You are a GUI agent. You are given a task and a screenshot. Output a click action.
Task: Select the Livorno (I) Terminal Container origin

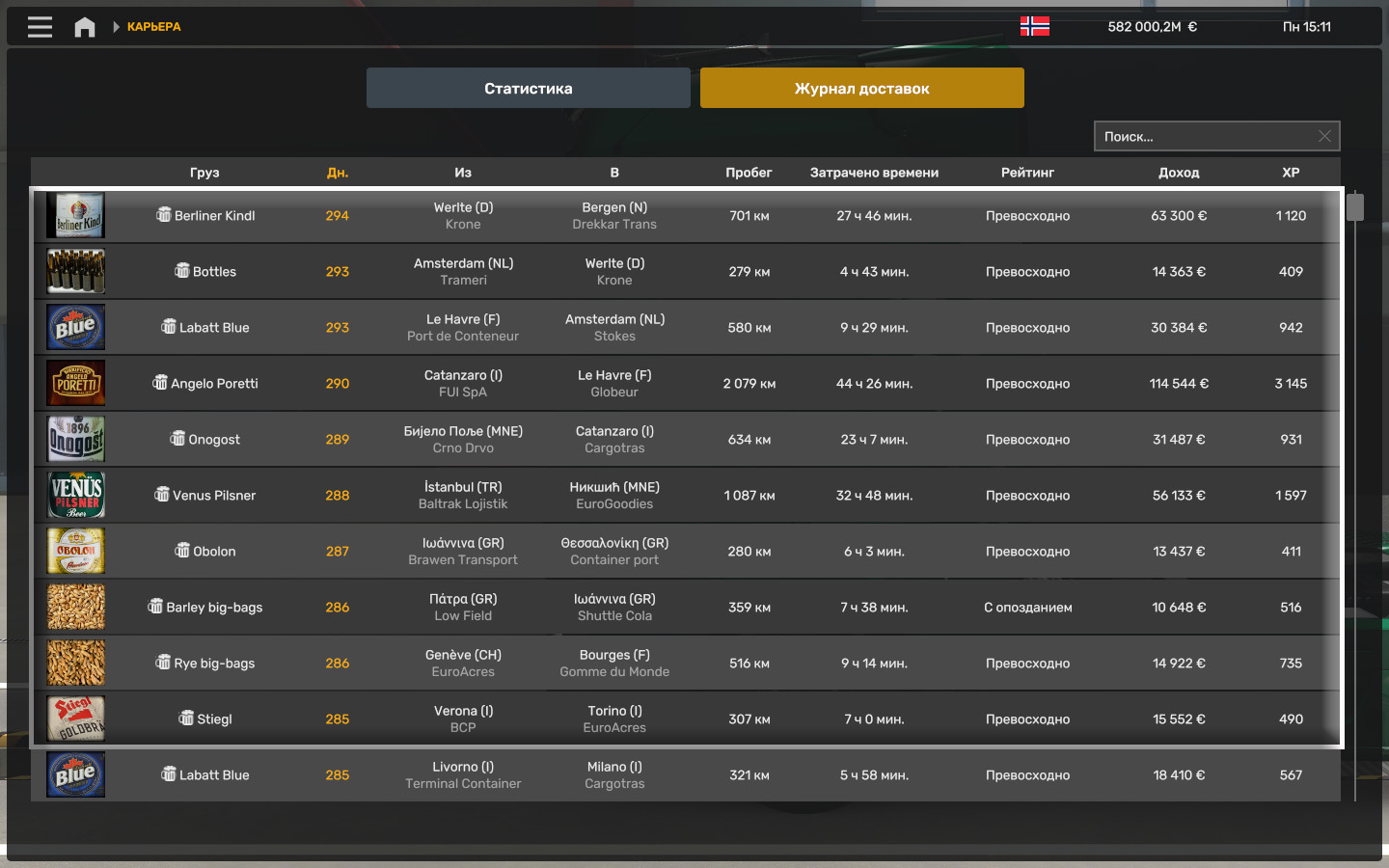[x=463, y=774]
